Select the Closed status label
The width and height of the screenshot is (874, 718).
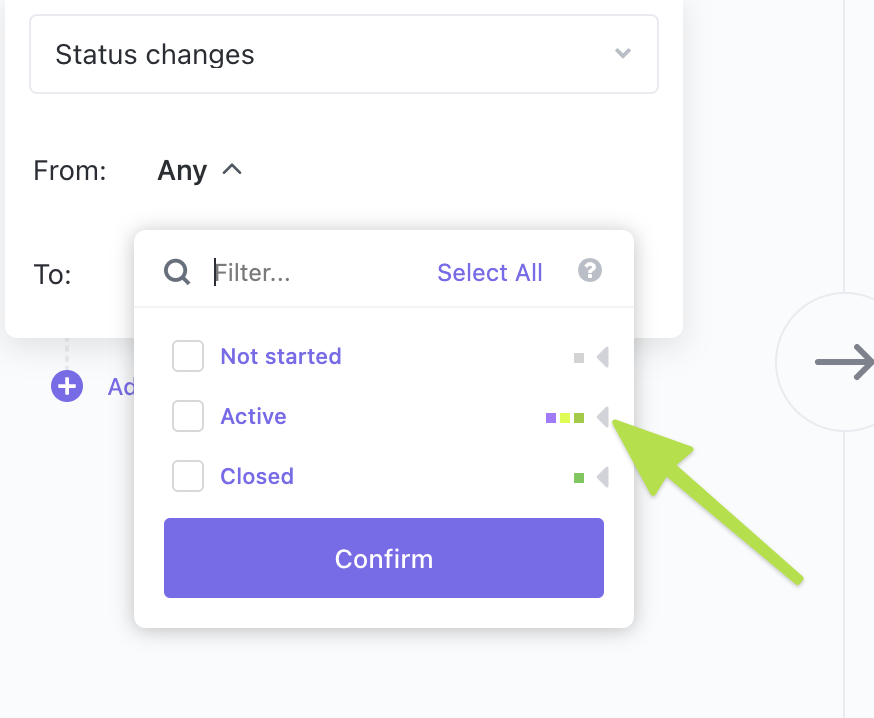pyautogui.click(x=257, y=476)
